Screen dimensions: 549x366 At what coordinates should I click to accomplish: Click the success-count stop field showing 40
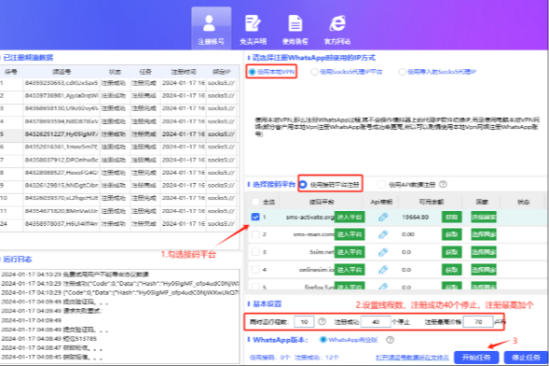376,322
